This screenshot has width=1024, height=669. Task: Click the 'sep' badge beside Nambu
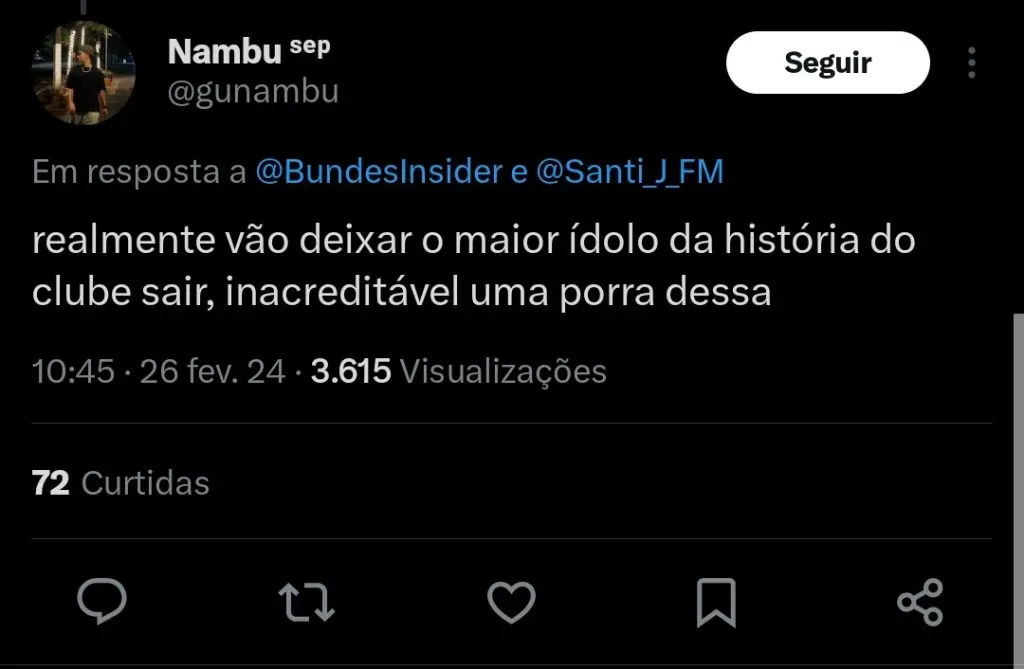pyautogui.click(x=310, y=47)
